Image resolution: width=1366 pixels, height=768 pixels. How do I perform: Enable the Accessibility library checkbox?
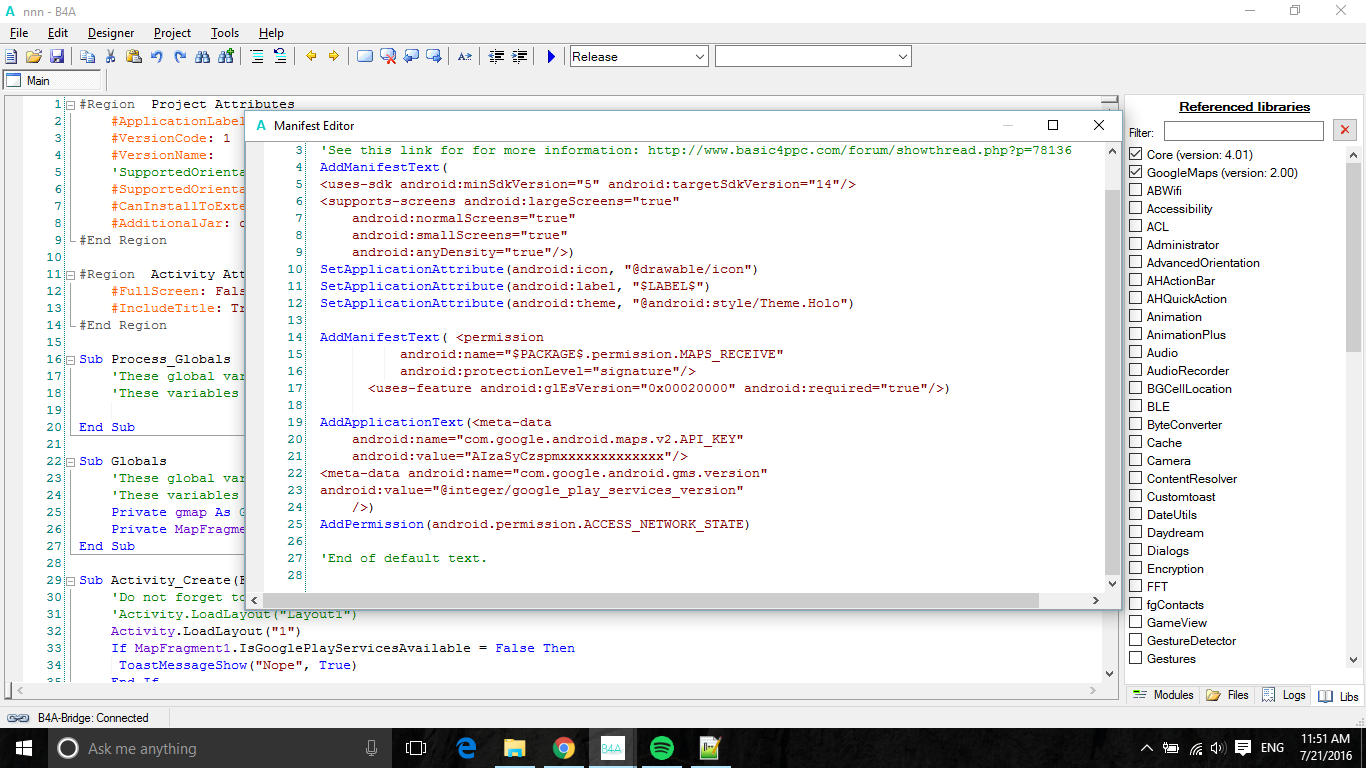1136,209
